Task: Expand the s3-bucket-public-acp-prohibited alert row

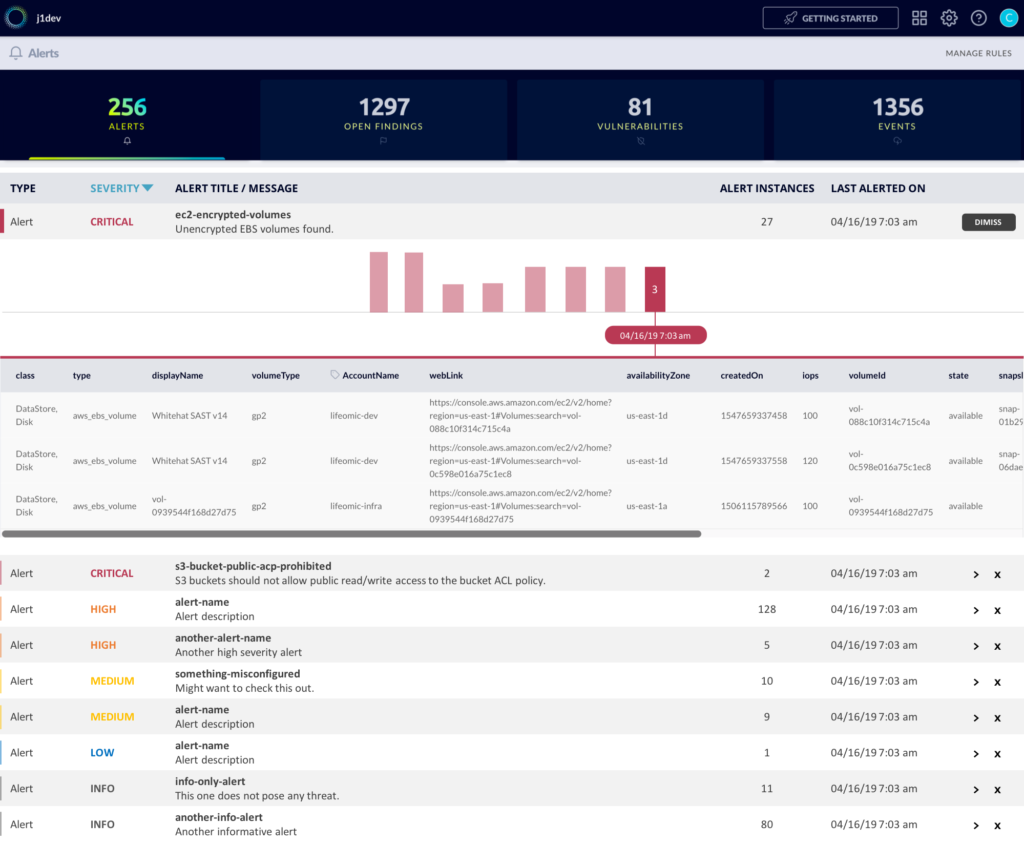Action: click(976, 574)
